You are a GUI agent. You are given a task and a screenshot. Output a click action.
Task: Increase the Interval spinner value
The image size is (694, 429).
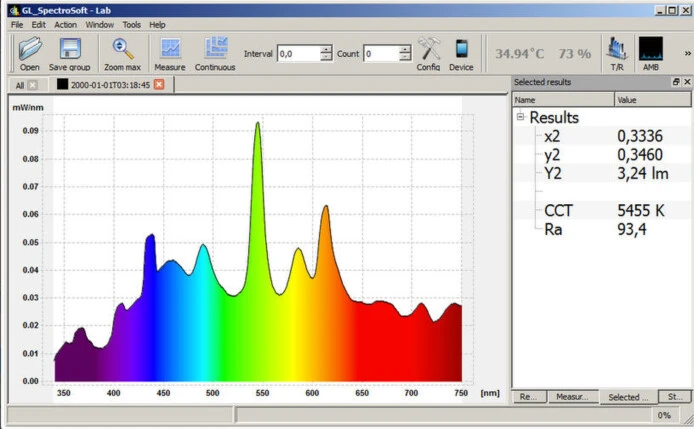coord(327,49)
